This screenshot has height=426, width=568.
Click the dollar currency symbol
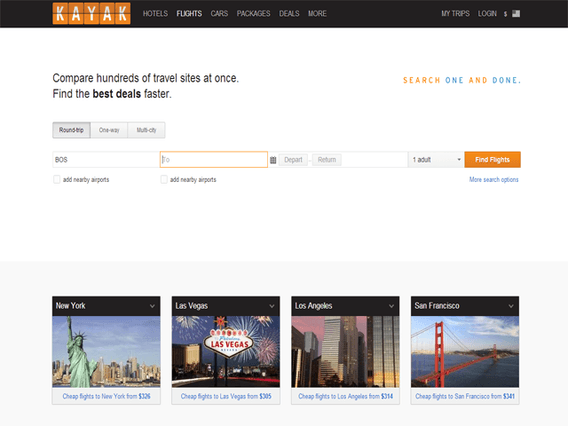pyautogui.click(x=505, y=14)
